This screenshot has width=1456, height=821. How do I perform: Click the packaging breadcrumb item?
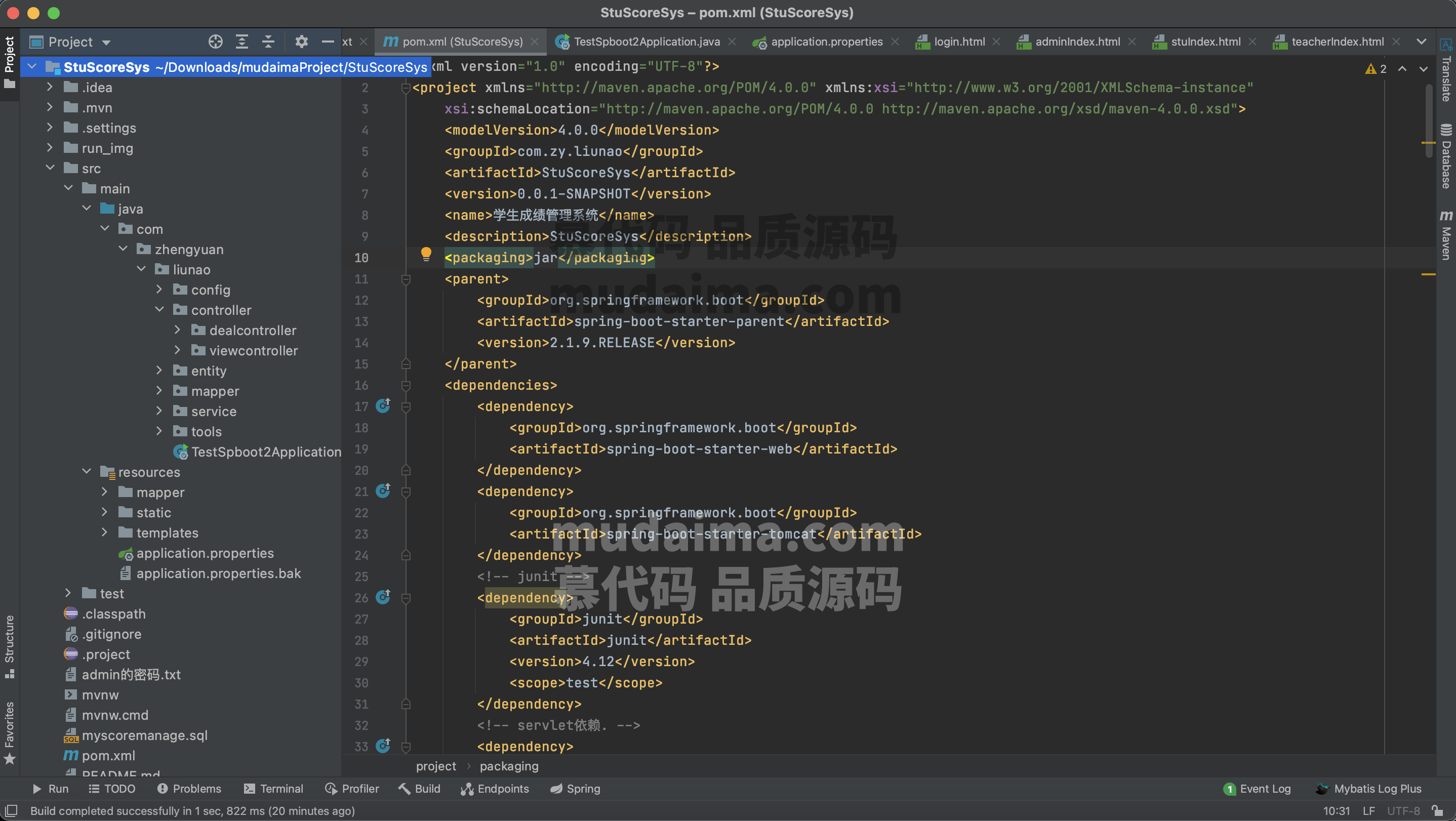pyautogui.click(x=509, y=766)
